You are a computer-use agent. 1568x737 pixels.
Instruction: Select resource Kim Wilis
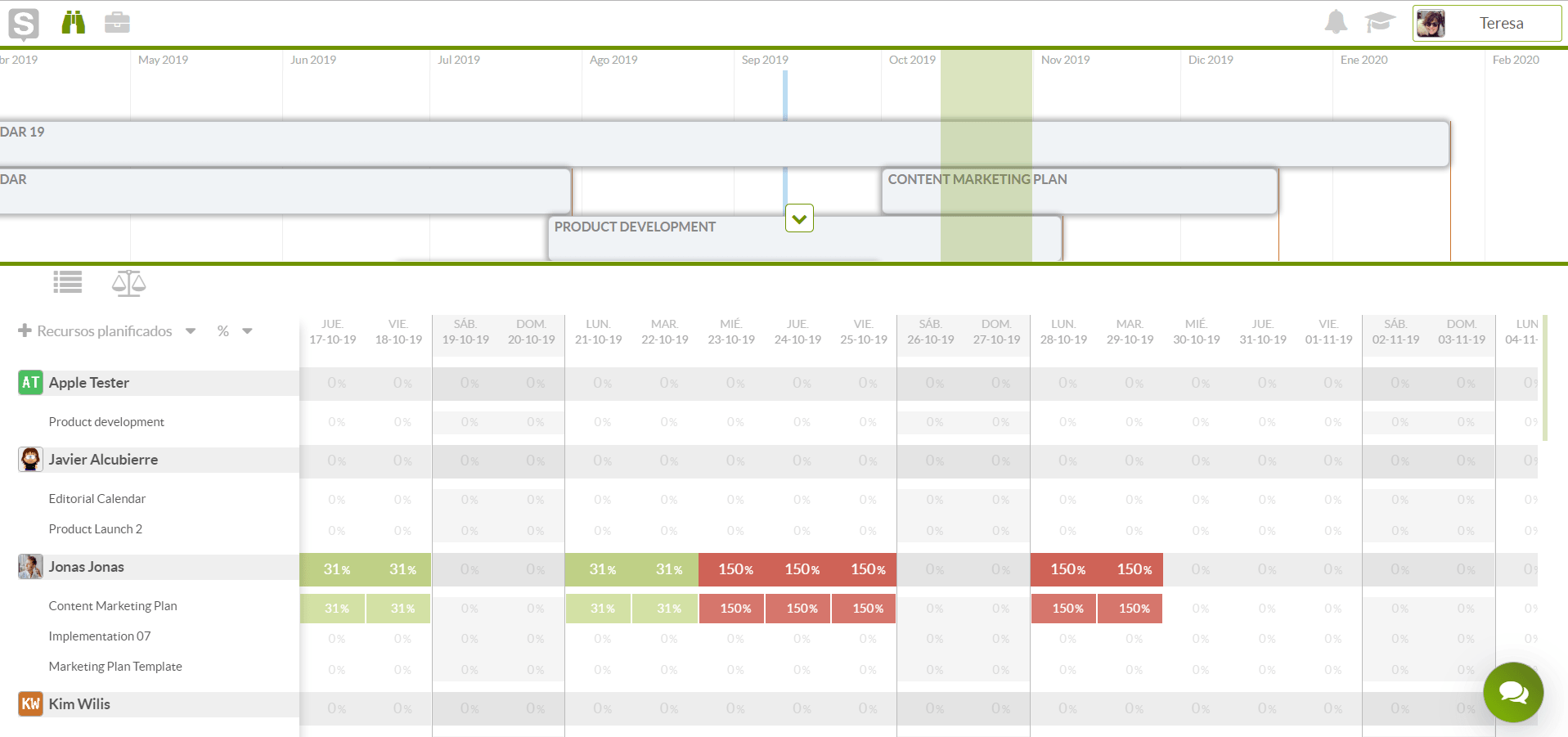tap(79, 704)
